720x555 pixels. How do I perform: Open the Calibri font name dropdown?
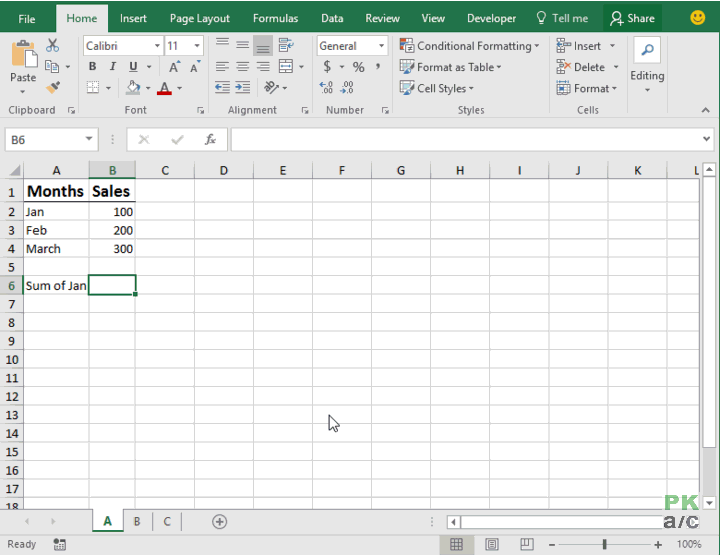pos(157,46)
